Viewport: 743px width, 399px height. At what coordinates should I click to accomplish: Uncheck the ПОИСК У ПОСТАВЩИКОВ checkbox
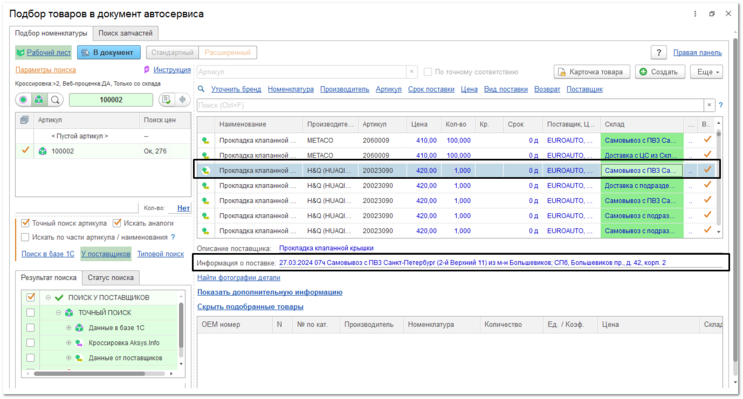[x=31, y=298]
